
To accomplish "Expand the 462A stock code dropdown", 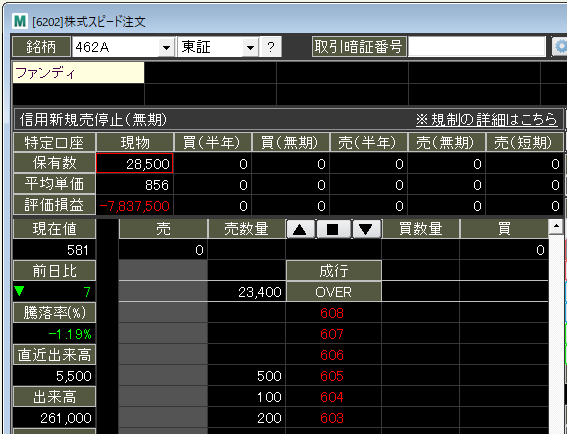I will tap(166, 47).
